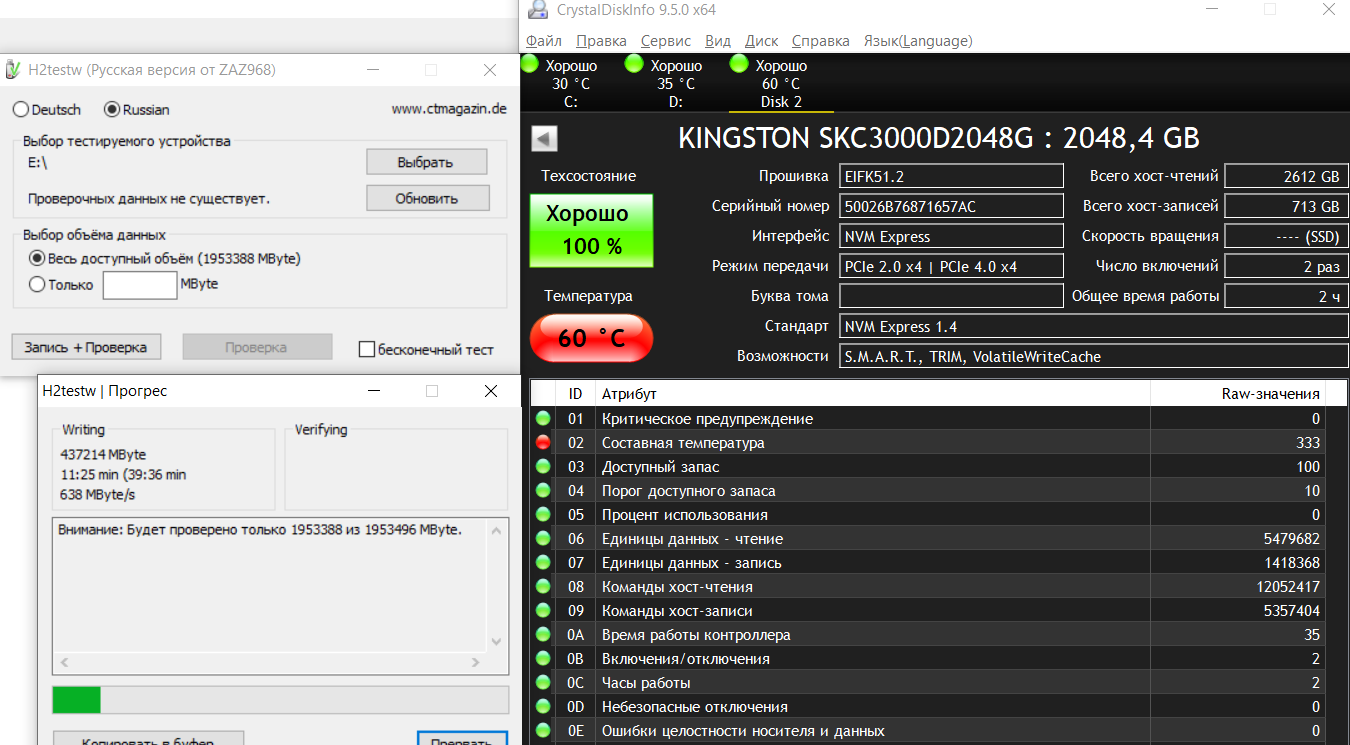Open Справка menu
Screen dimensions: 1350x745
(821, 41)
